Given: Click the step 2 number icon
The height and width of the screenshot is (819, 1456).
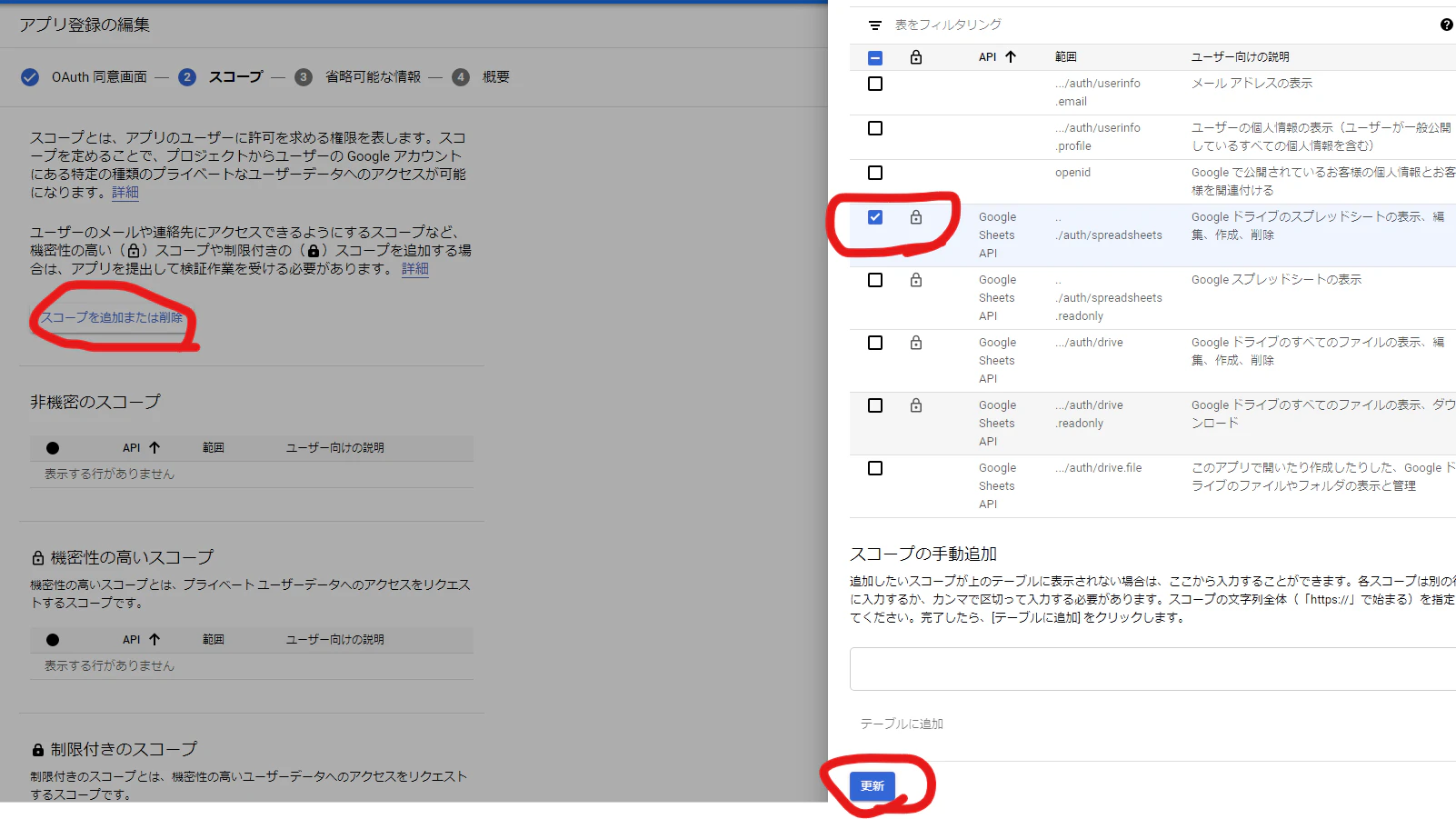Looking at the screenshot, I should pyautogui.click(x=187, y=77).
